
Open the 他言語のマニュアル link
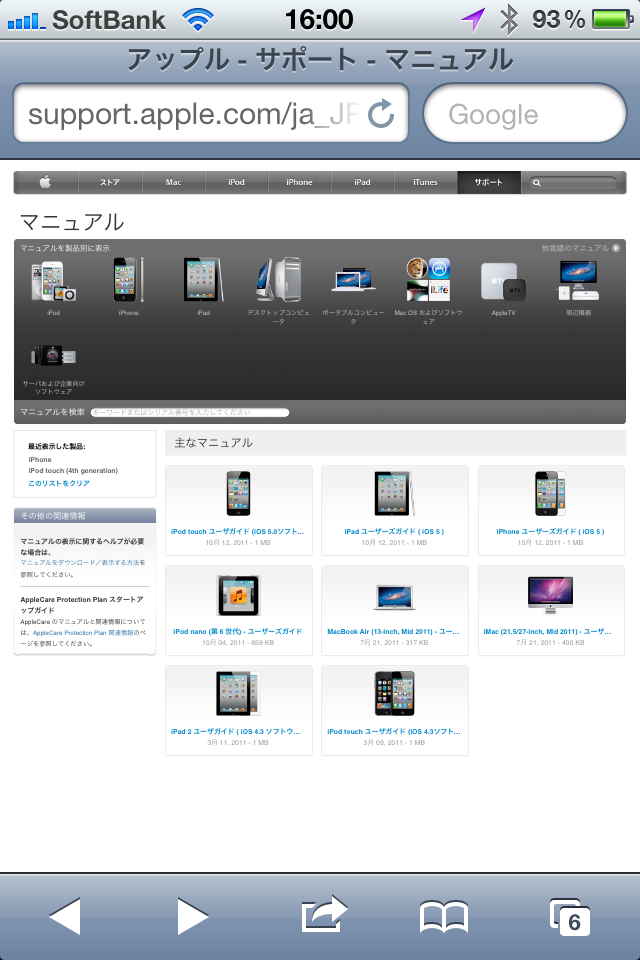(x=580, y=248)
